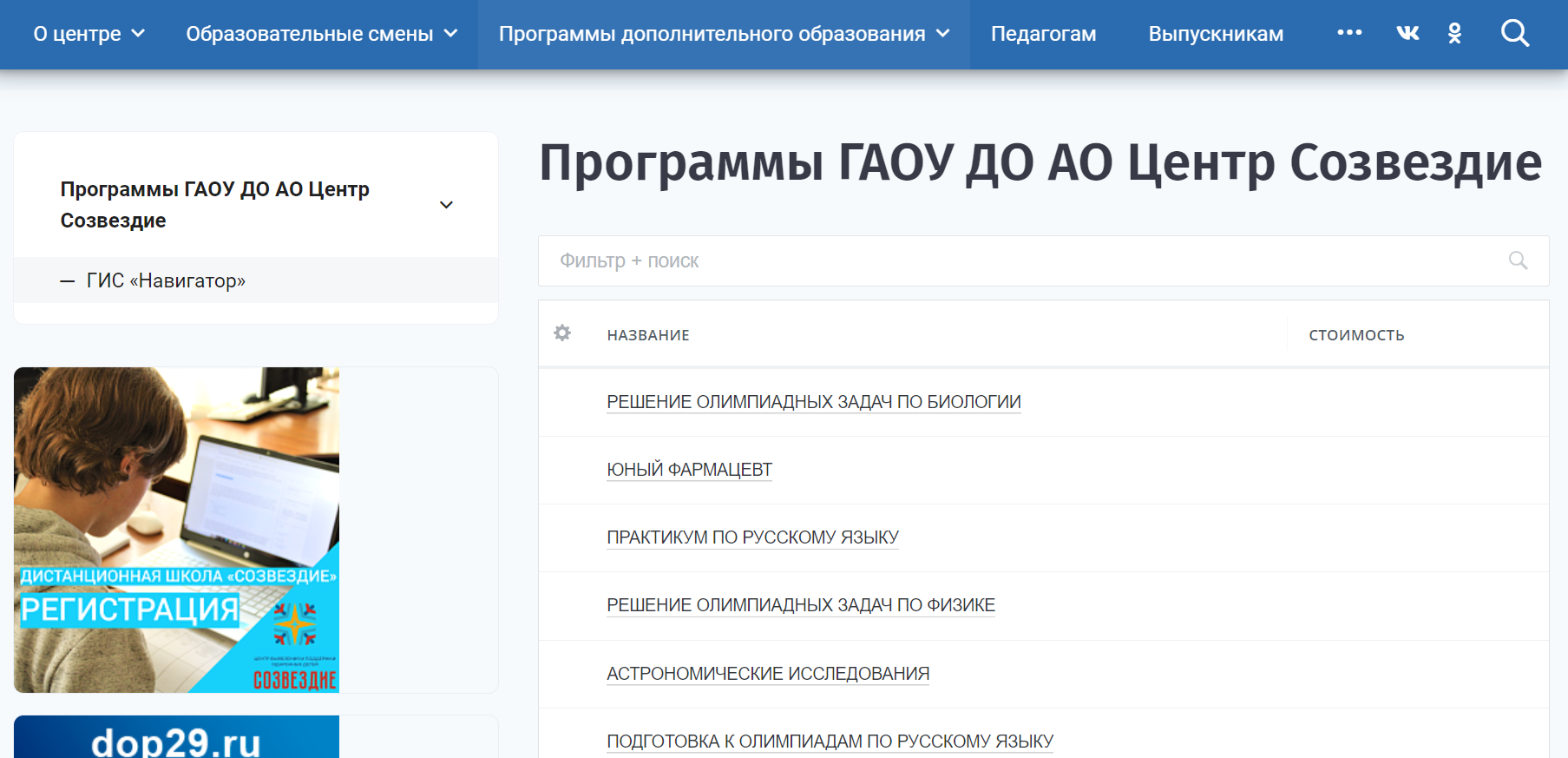The image size is (1568, 758).
Task: Go to the "Выпускникам" menu item
Action: click(x=1216, y=34)
